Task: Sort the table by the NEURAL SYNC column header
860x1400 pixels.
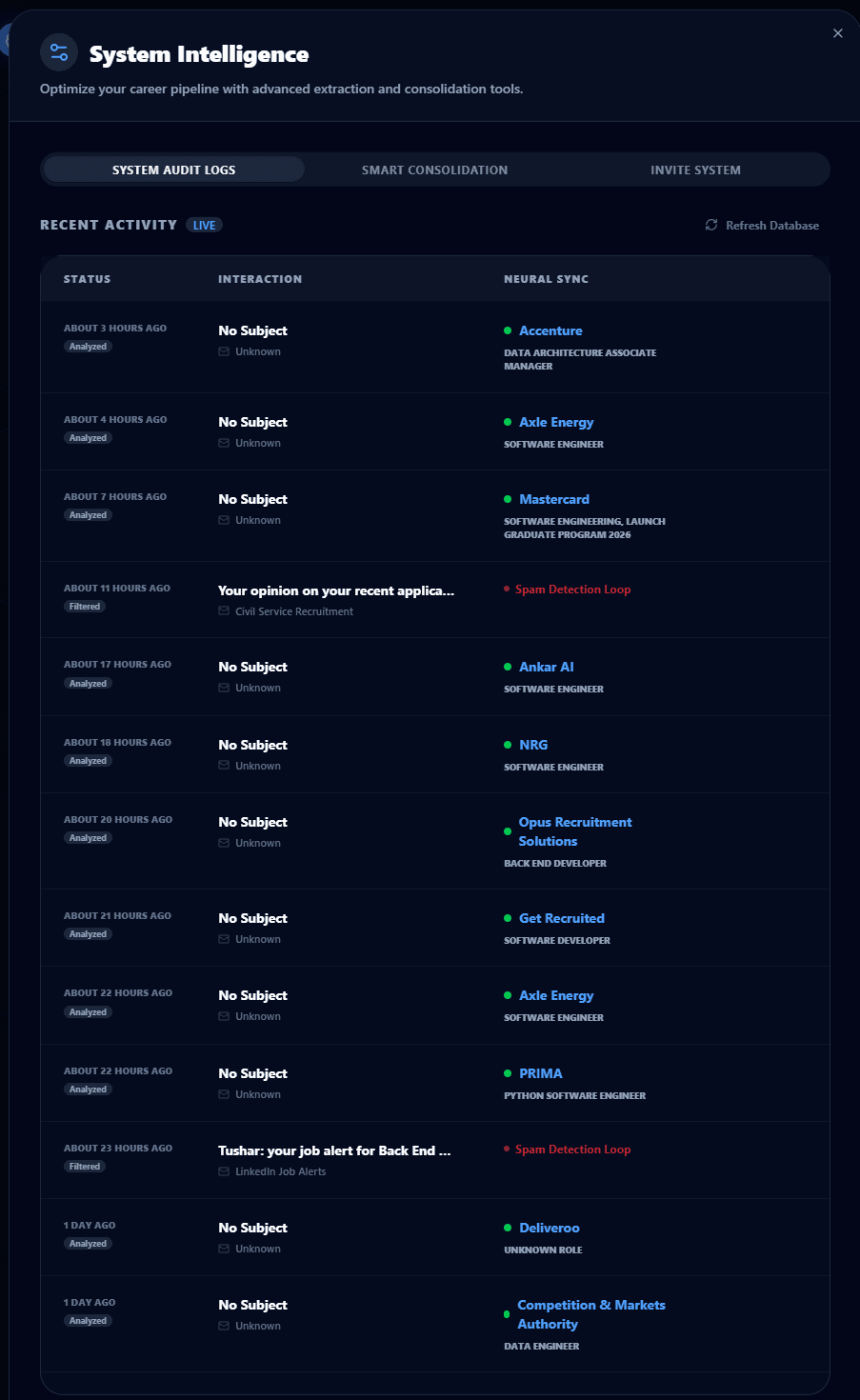Action: [x=546, y=279]
